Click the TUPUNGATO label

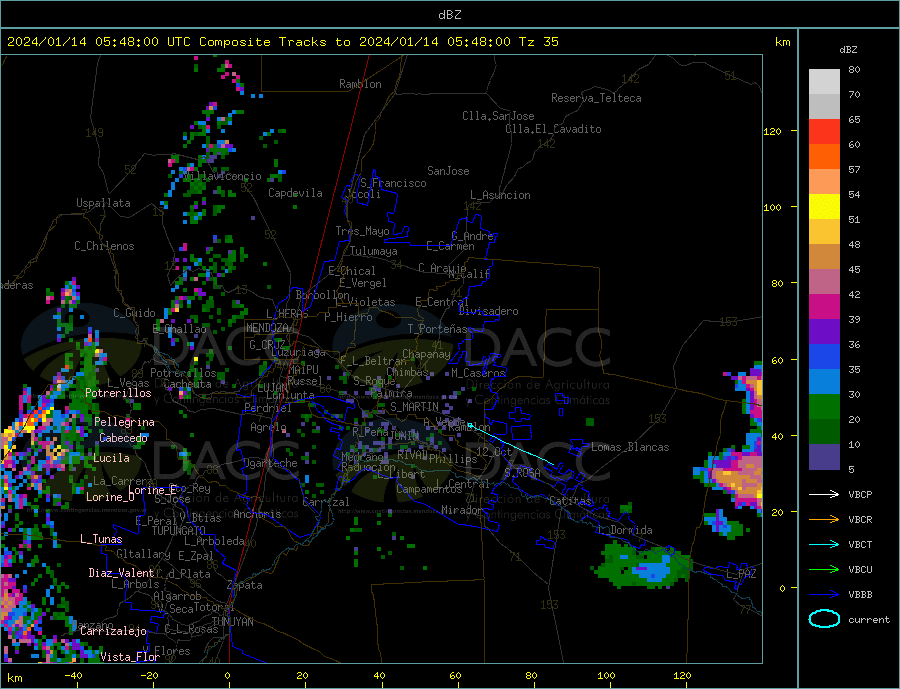pos(179,530)
